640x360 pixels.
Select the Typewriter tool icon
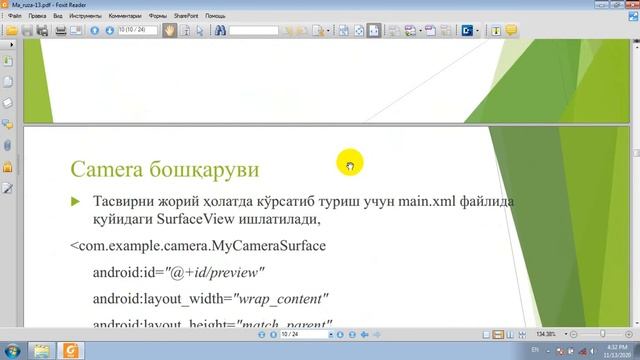(x=496, y=31)
